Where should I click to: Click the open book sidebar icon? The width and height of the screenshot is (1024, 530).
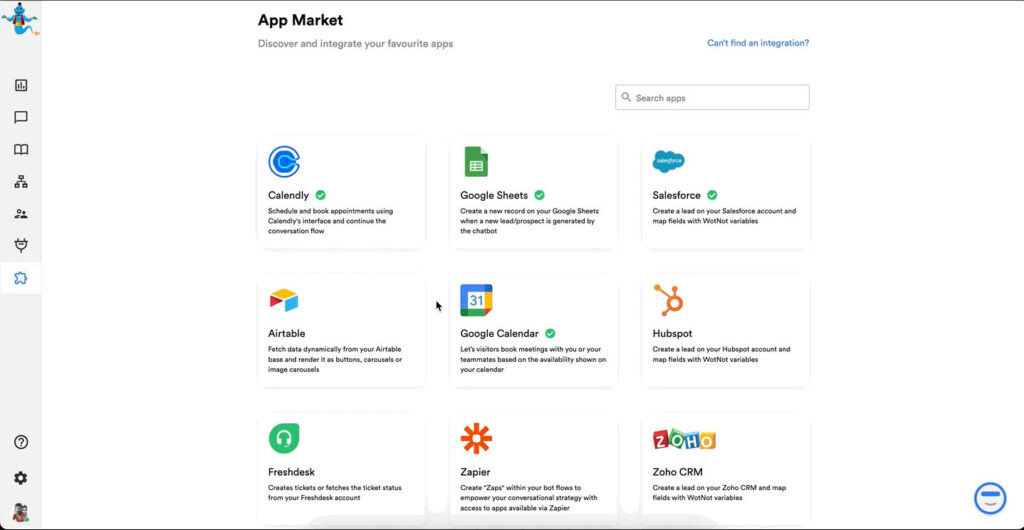pyautogui.click(x=21, y=150)
